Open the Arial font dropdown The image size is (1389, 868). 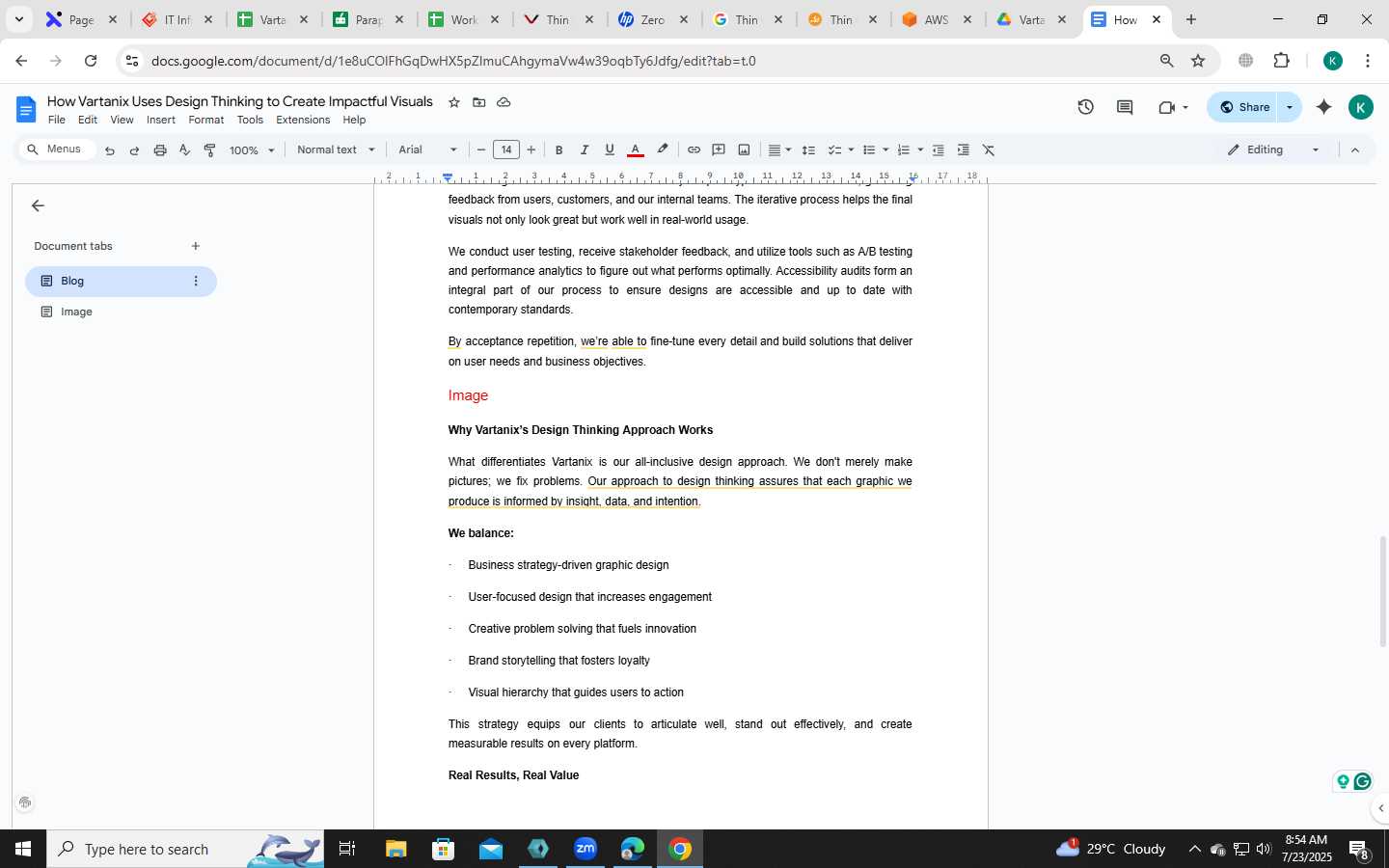tap(427, 150)
